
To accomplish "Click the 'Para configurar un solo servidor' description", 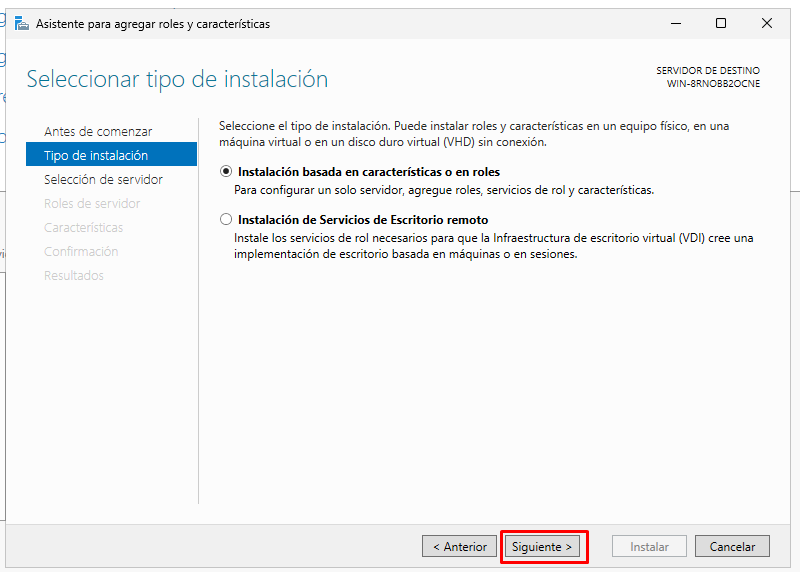I will (x=444, y=190).
